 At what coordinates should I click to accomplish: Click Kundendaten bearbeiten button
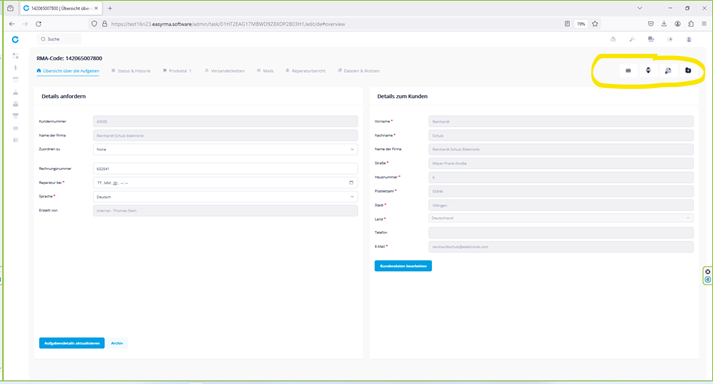[403, 266]
